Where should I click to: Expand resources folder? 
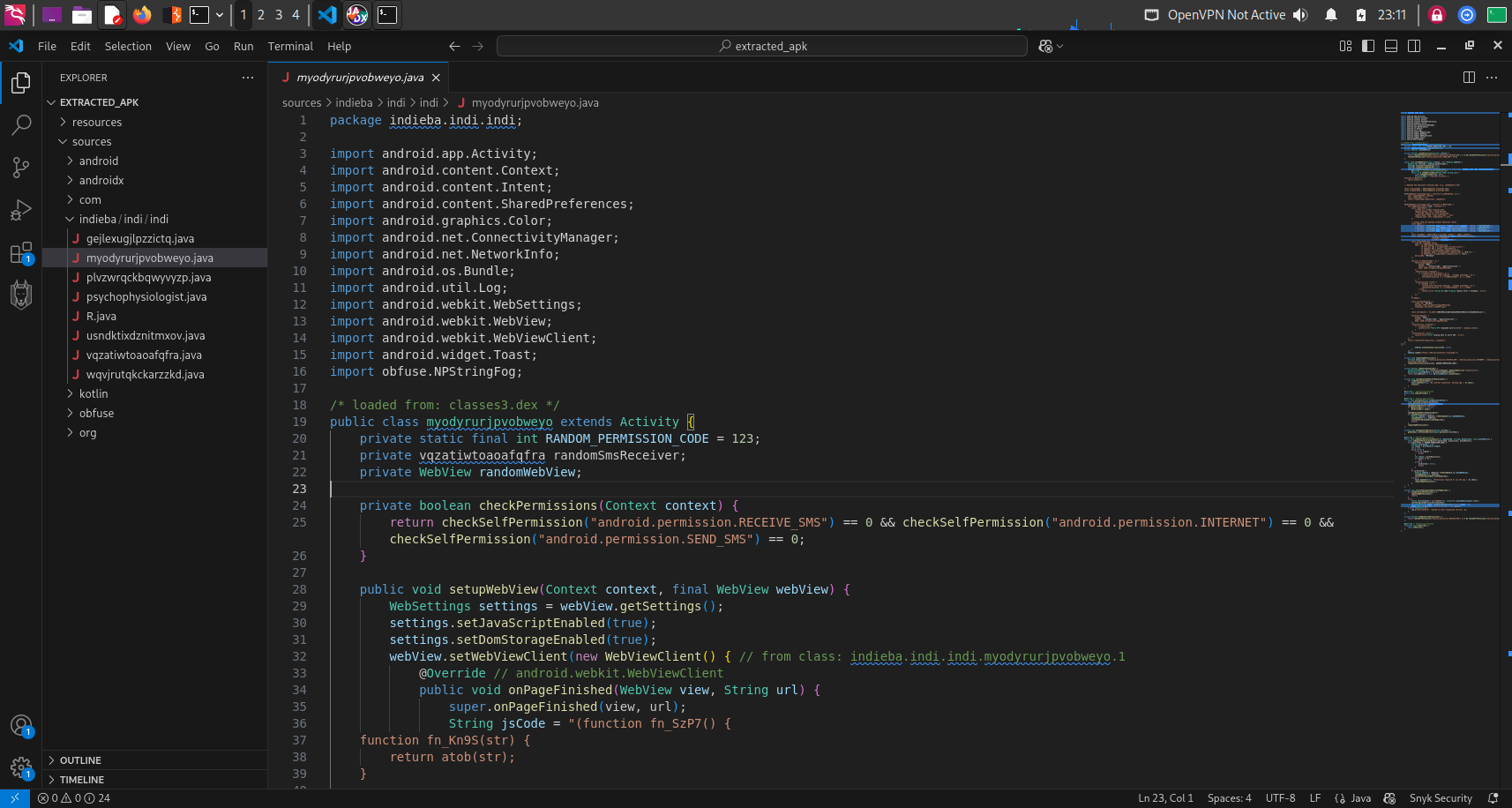(x=154, y=122)
